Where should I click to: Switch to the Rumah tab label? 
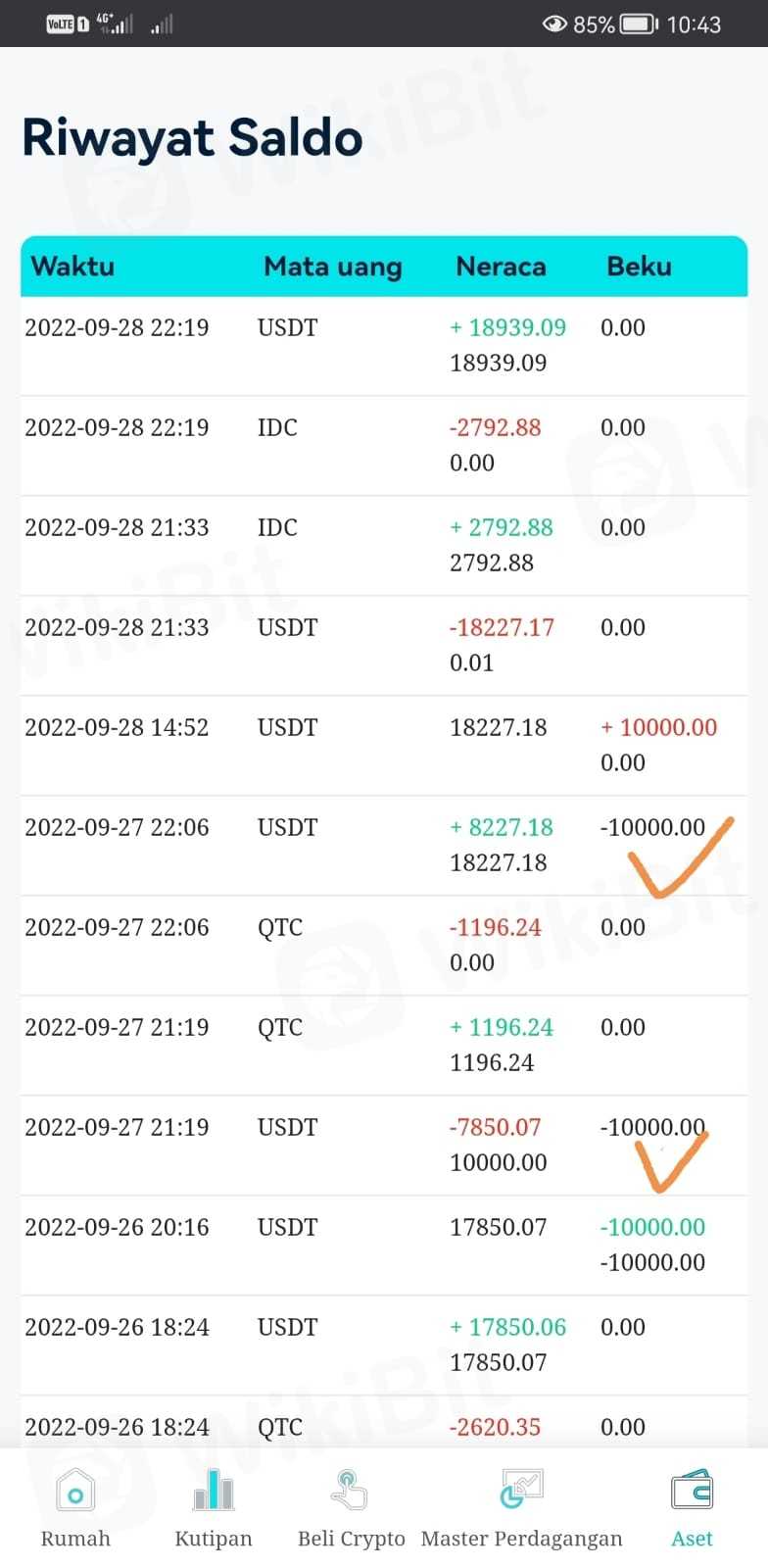coord(75,1539)
